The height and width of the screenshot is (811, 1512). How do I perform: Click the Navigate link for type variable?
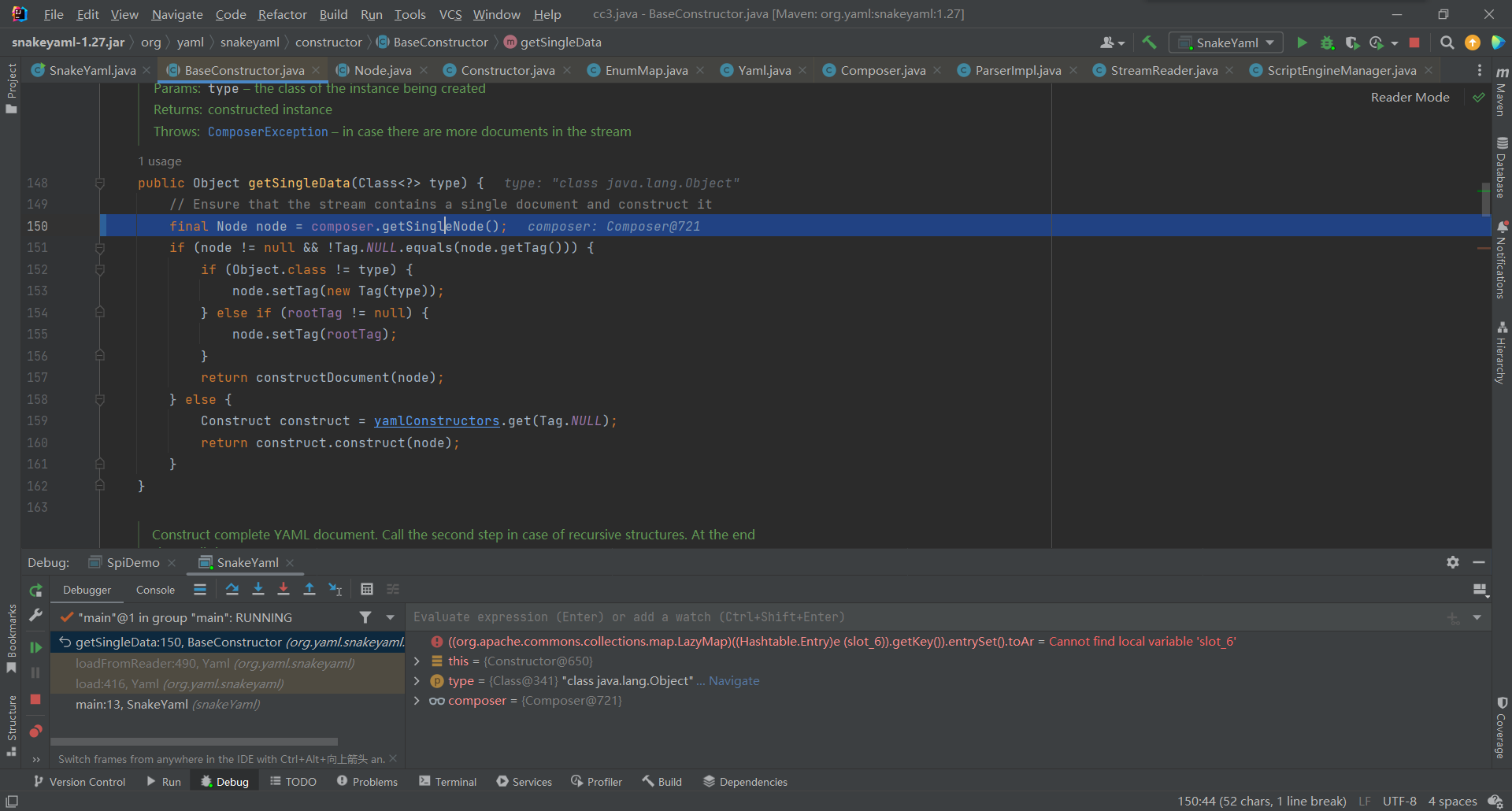pos(734,681)
